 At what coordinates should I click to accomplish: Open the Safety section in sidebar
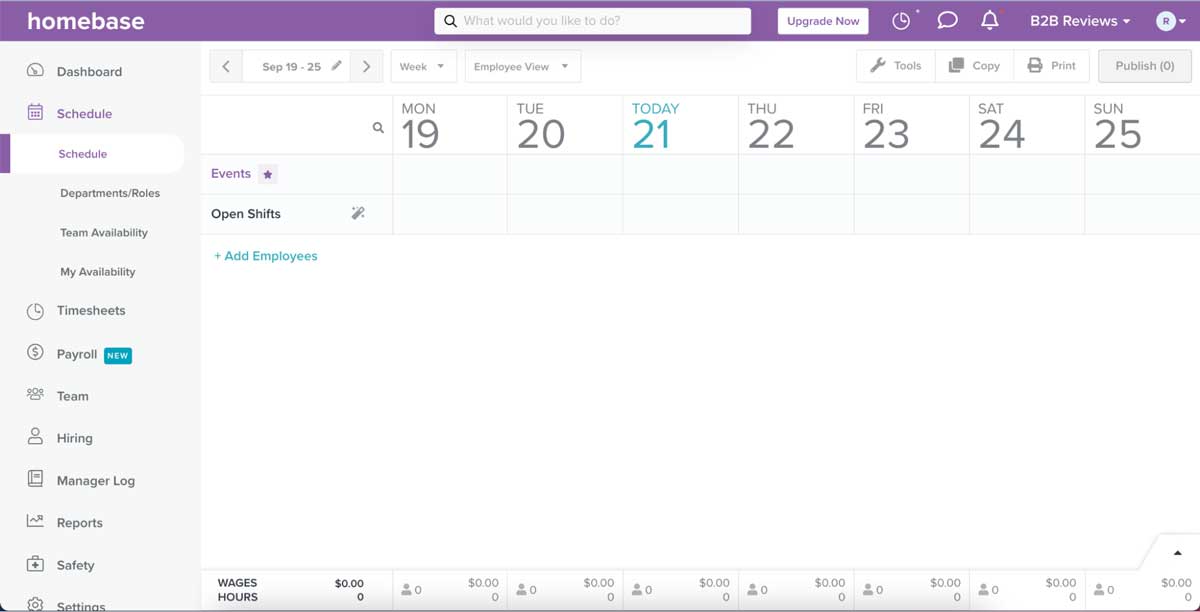coord(75,564)
